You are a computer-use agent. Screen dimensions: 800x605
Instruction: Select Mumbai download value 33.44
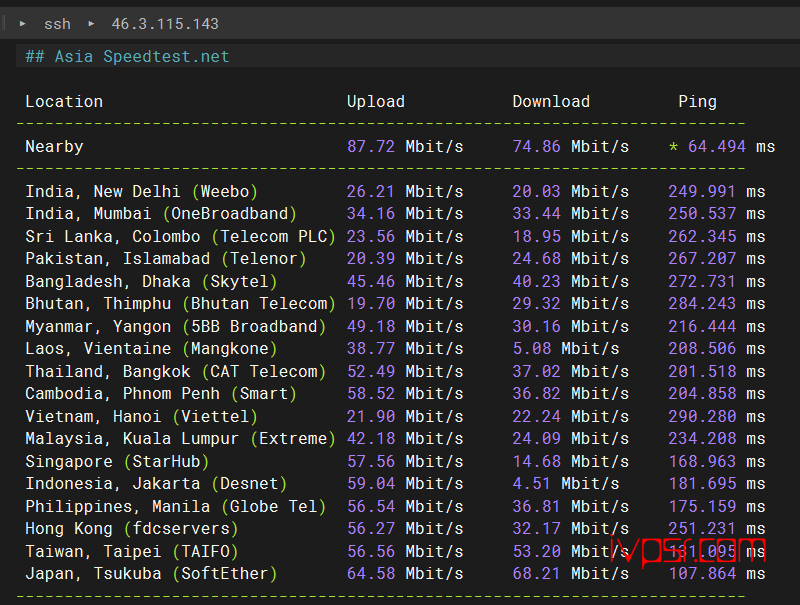(536, 214)
